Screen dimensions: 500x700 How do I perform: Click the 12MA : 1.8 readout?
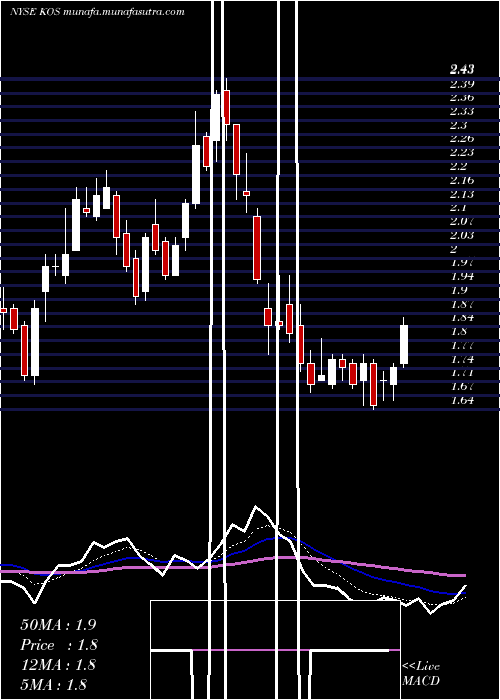click(58, 665)
